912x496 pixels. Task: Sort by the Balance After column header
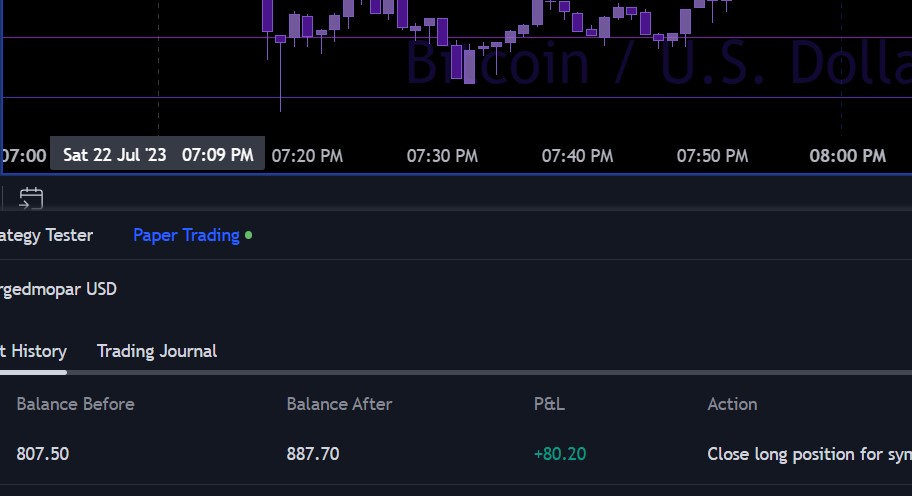pos(339,404)
